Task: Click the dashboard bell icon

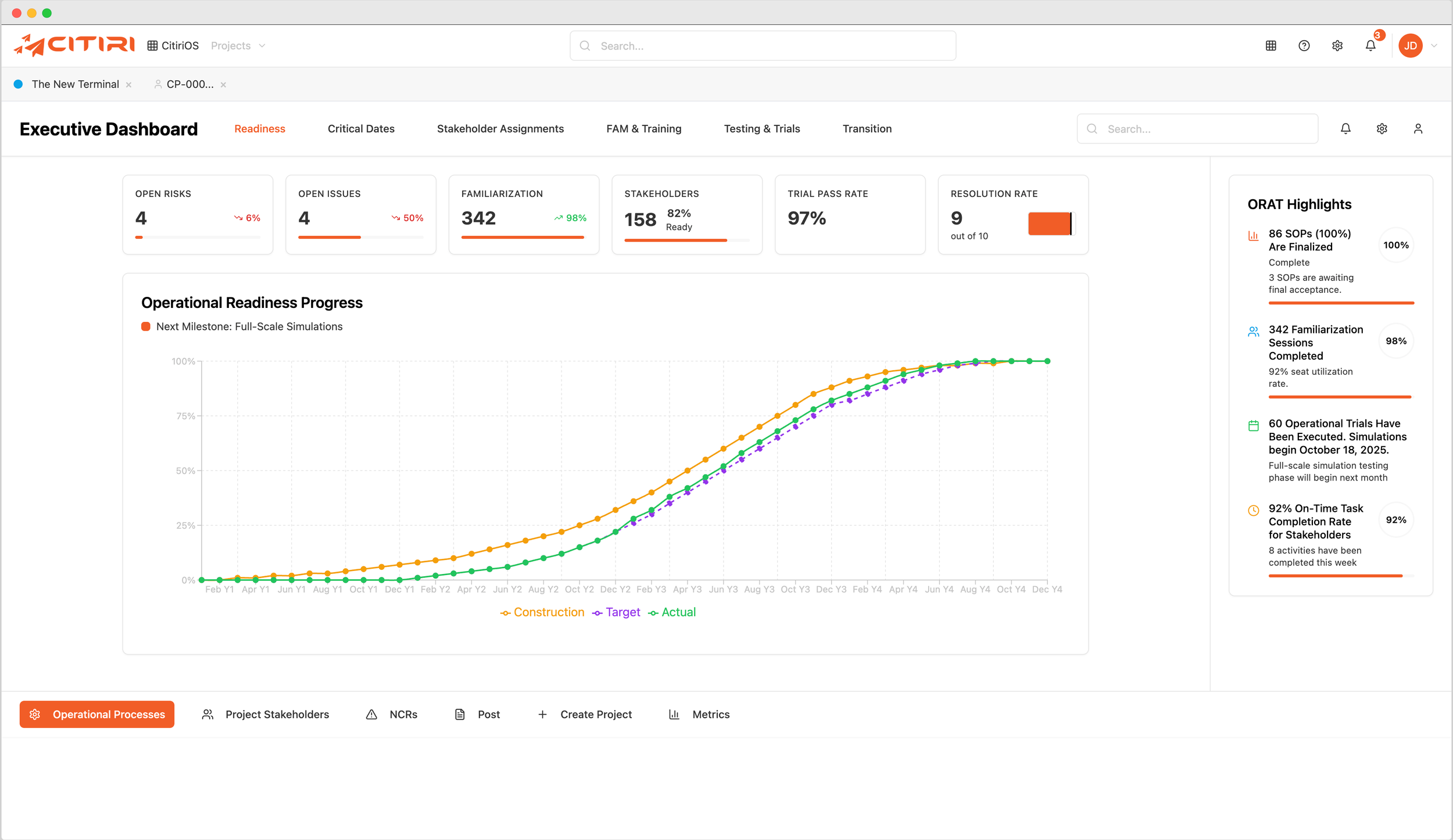Action: pos(1345,128)
